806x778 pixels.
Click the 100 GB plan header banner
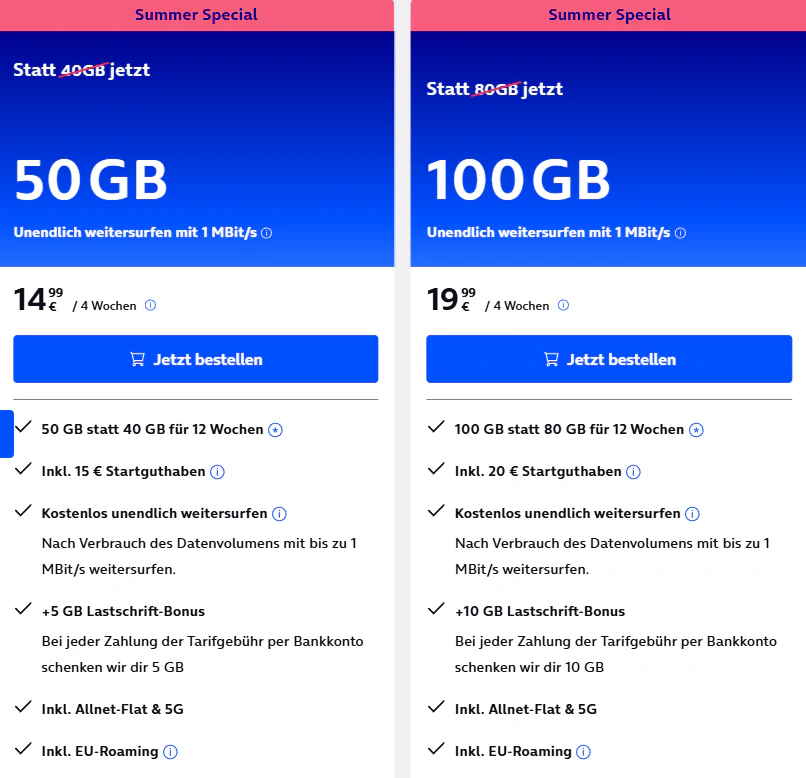(x=608, y=149)
